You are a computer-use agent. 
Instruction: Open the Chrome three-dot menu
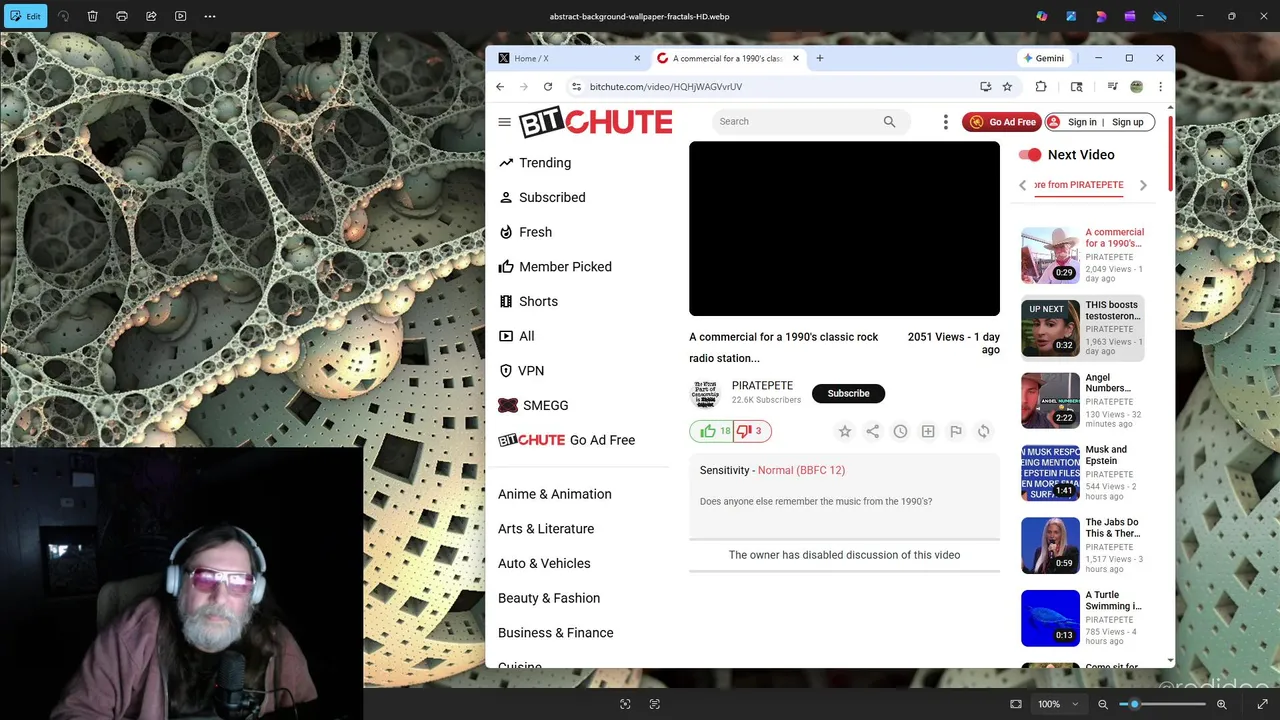[1160, 87]
